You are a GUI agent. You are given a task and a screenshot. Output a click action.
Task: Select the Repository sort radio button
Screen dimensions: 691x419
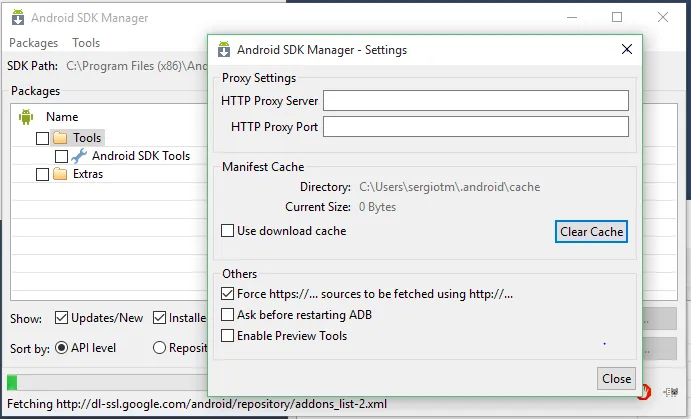point(159,348)
